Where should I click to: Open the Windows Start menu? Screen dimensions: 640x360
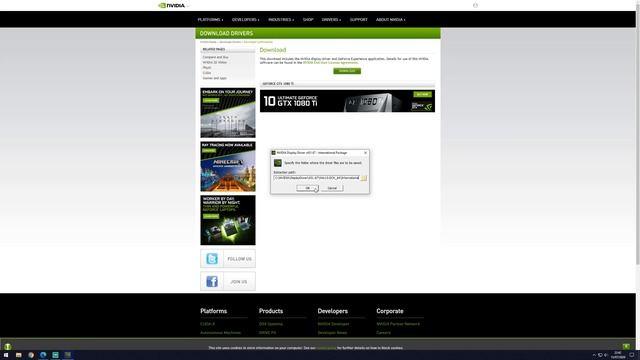click(6, 355)
